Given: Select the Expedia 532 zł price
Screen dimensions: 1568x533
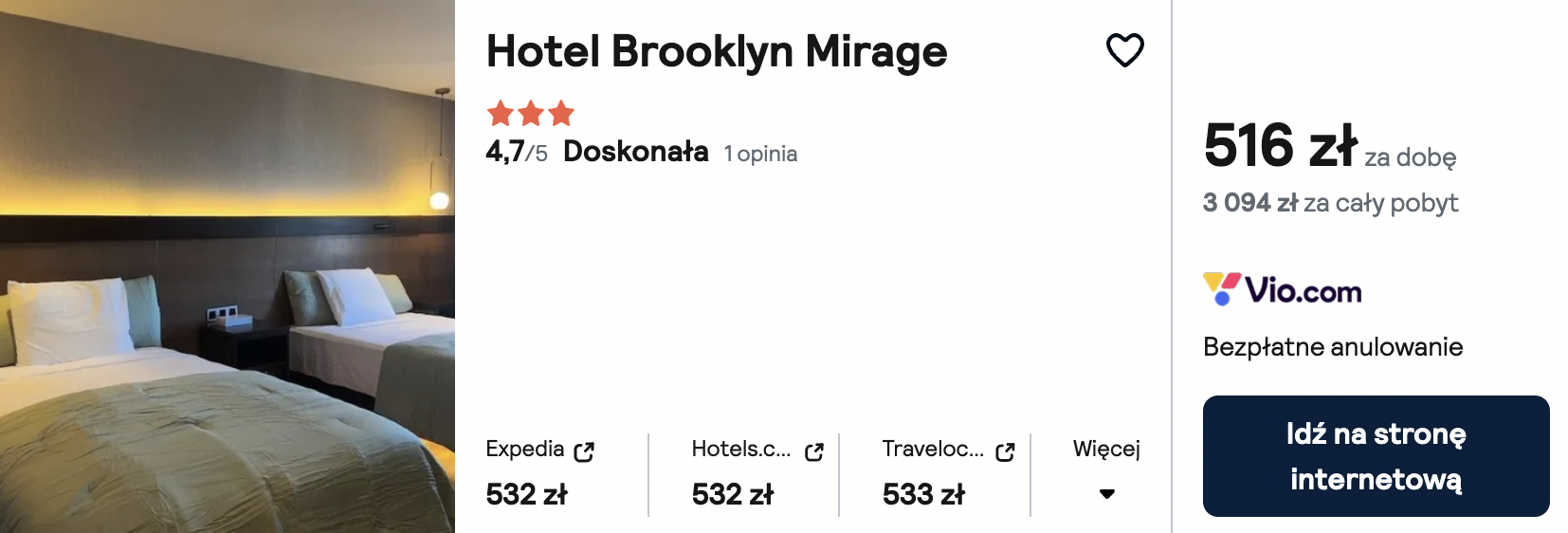Looking at the screenshot, I should [526, 494].
